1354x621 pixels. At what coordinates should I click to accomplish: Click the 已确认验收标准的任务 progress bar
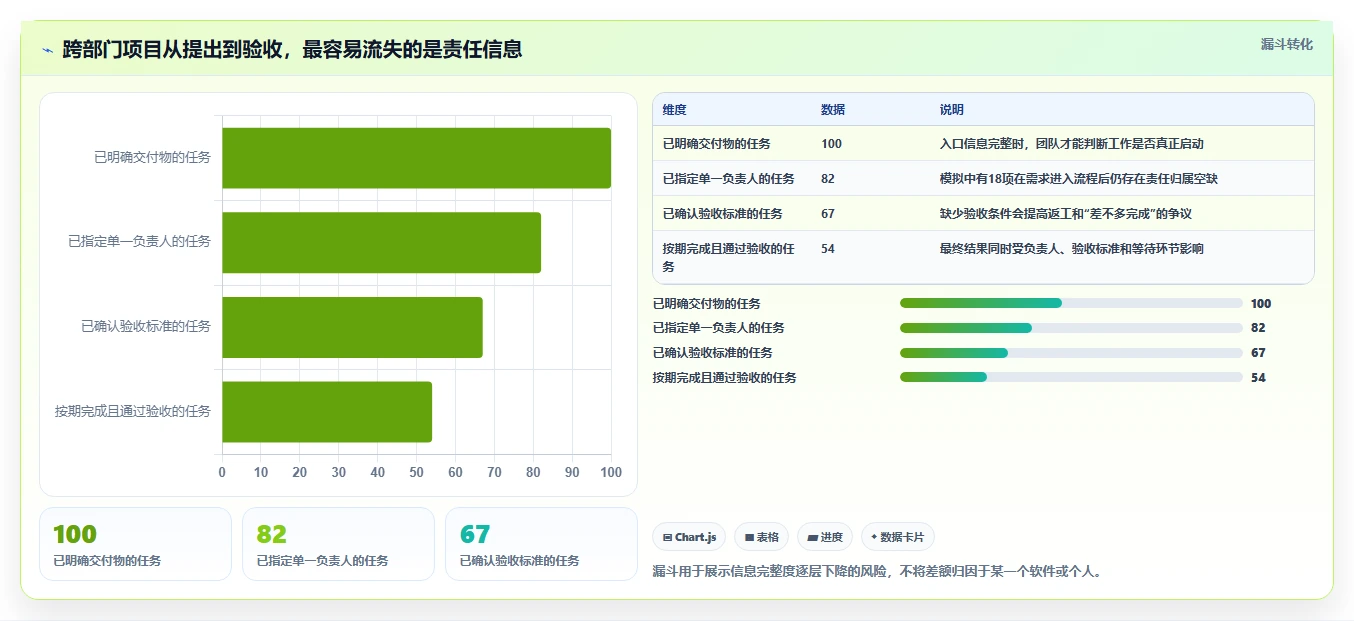pos(1071,352)
